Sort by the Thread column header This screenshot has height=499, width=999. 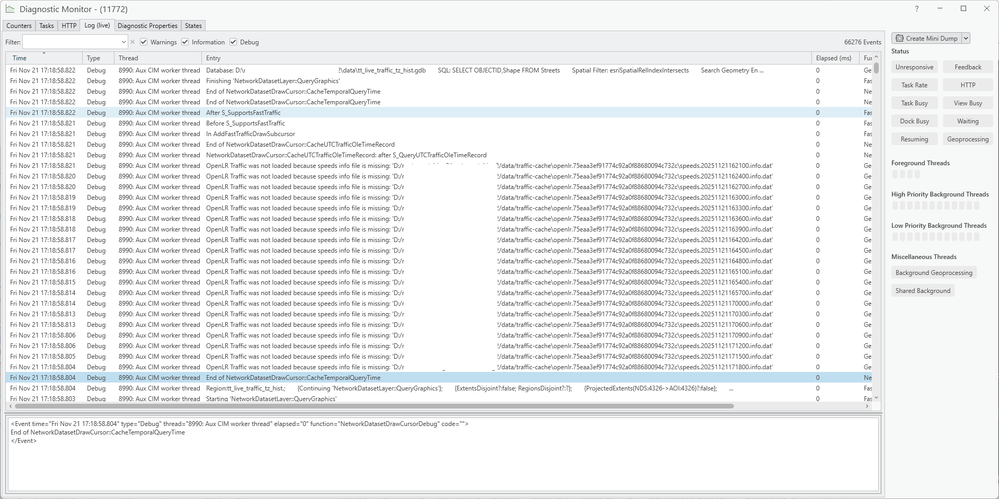159,58
